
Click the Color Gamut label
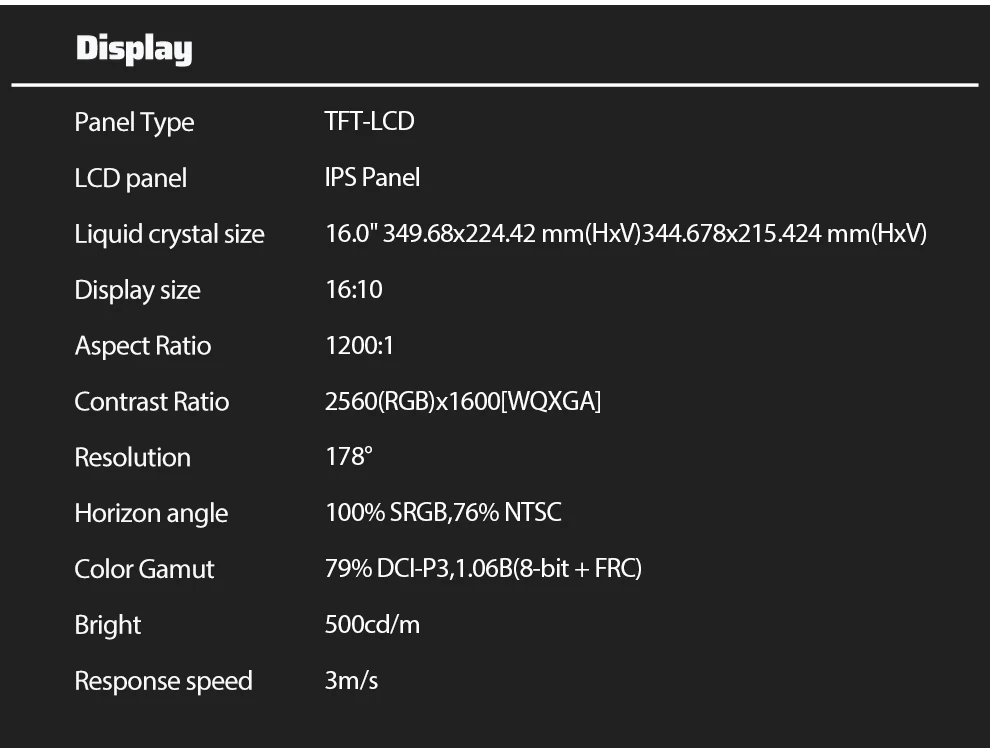144,570
